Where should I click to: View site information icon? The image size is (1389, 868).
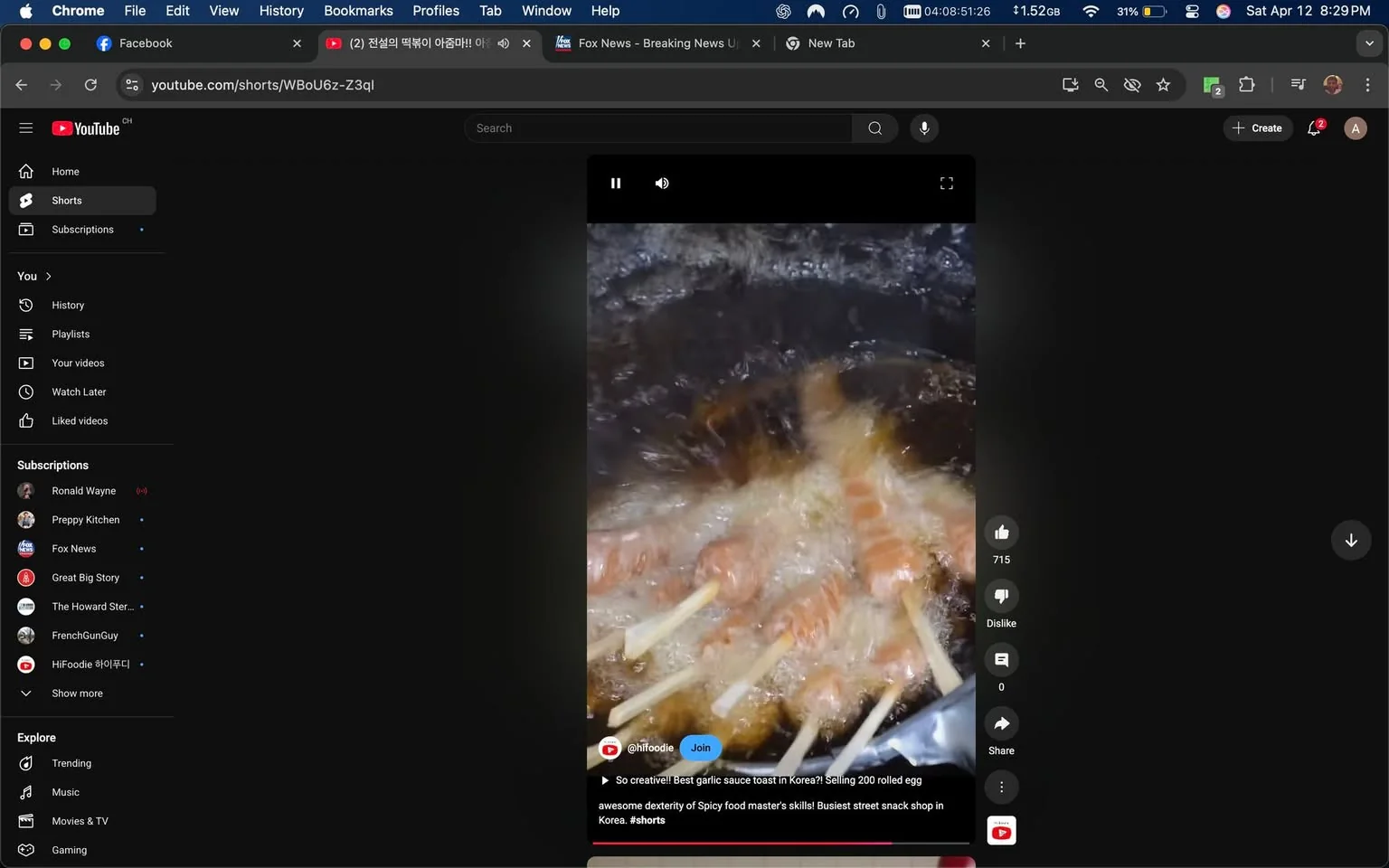132,85
